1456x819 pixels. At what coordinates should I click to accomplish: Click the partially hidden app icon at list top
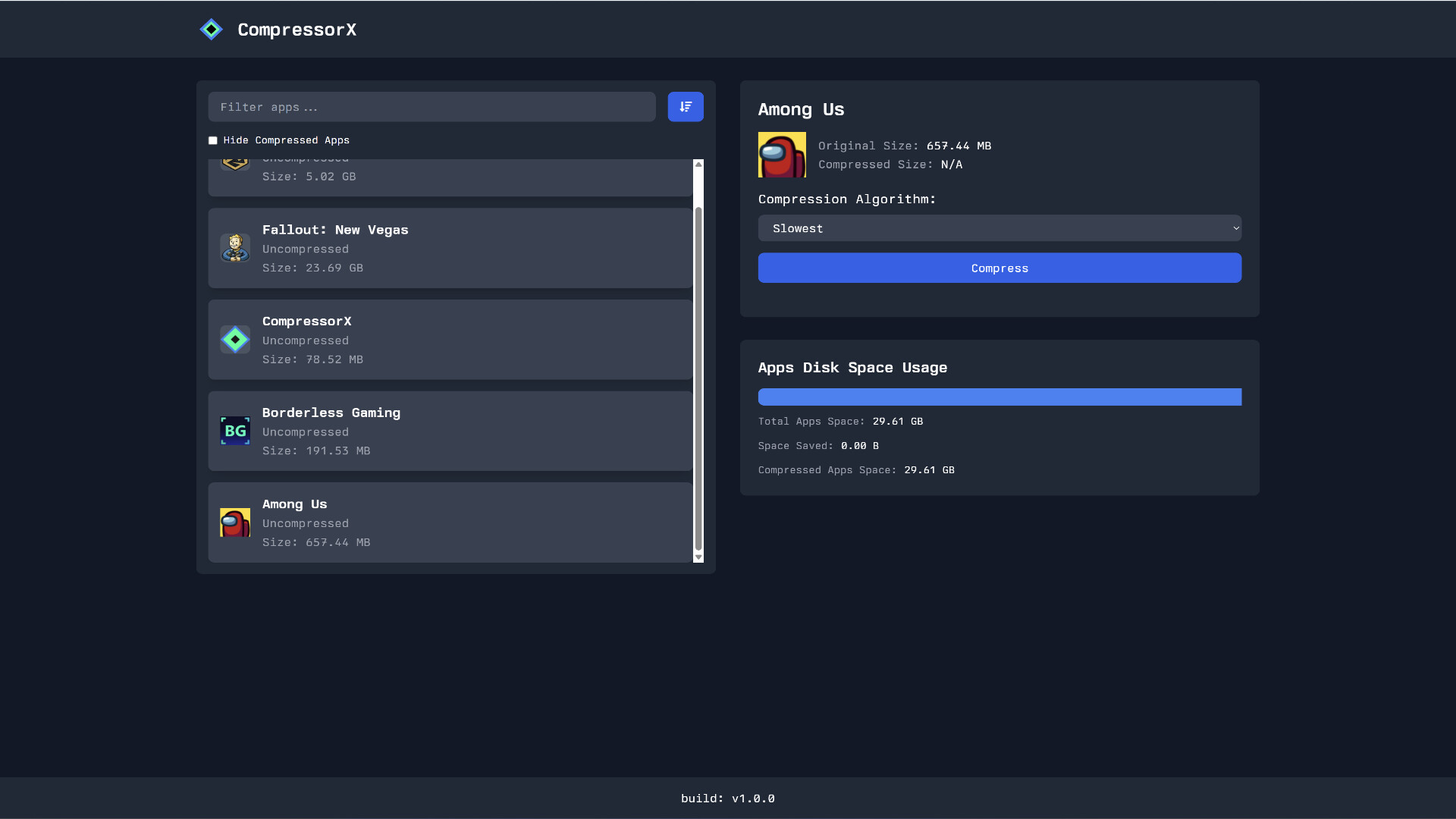[235, 164]
